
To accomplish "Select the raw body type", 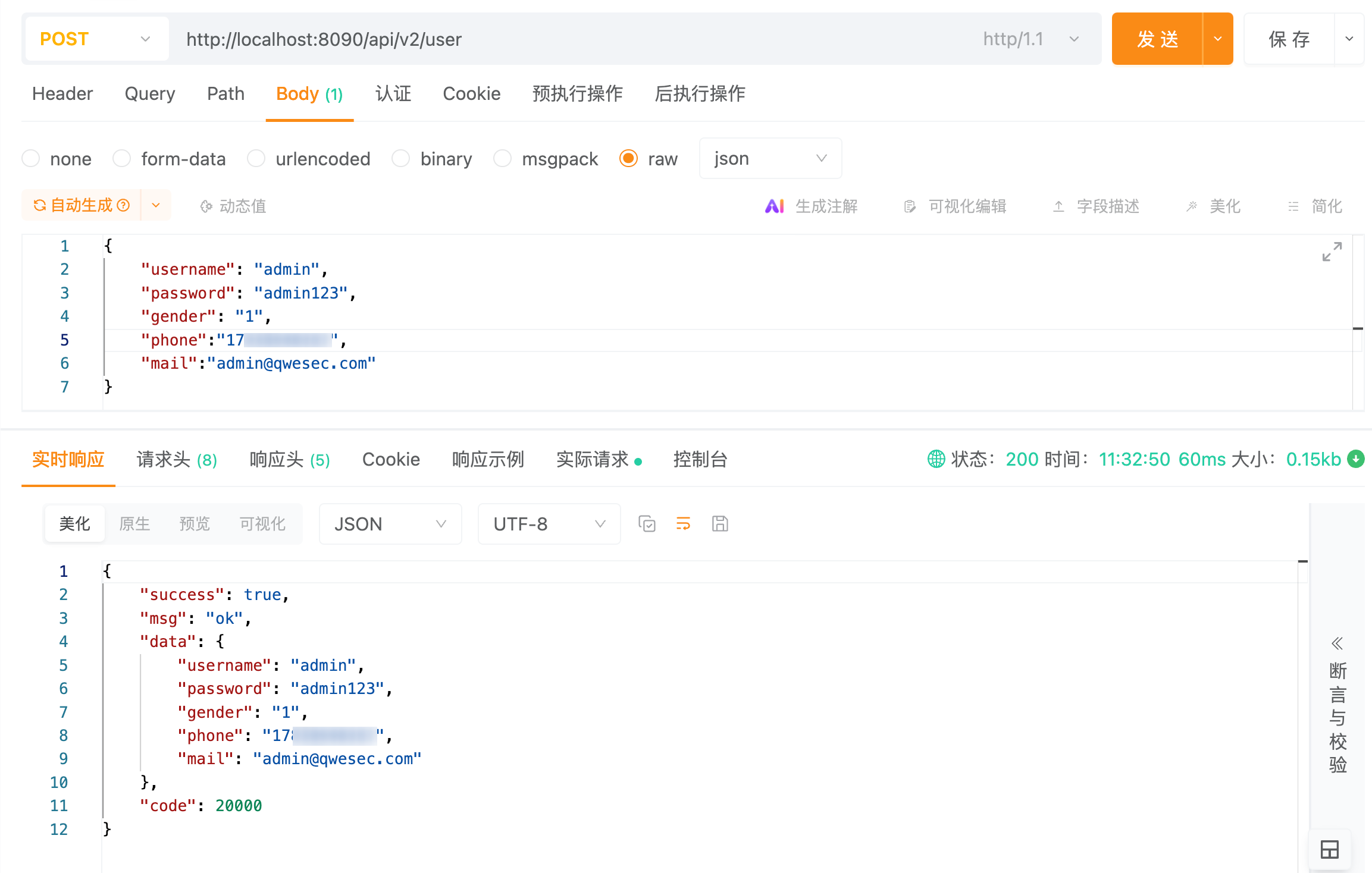I will click(629, 159).
